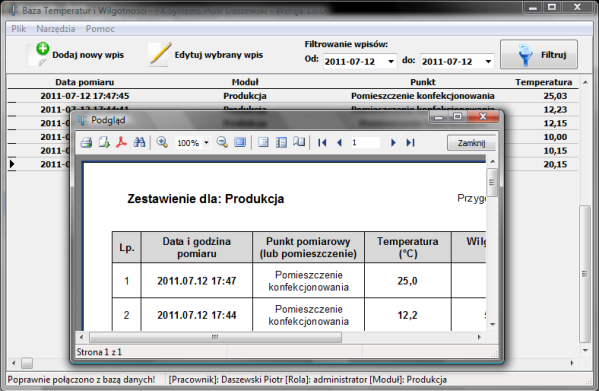599x391 pixels.
Task: Click the Dodaj nowy wpis label
Action: (88, 55)
